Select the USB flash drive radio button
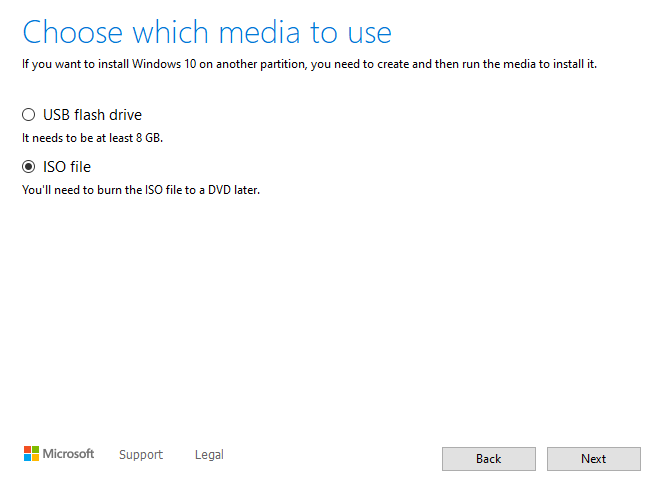The image size is (657, 484). pyautogui.click(x=29, y=115)
